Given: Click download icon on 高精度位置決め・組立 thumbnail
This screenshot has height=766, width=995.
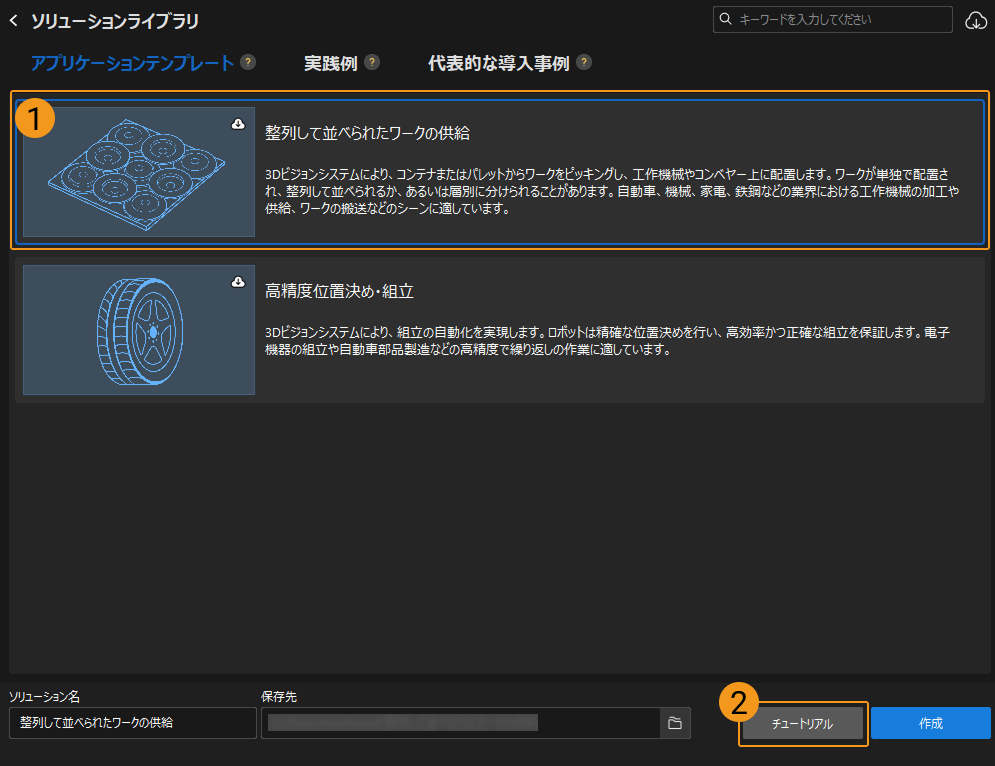Looking at the screenshot, I should point(238,282).
